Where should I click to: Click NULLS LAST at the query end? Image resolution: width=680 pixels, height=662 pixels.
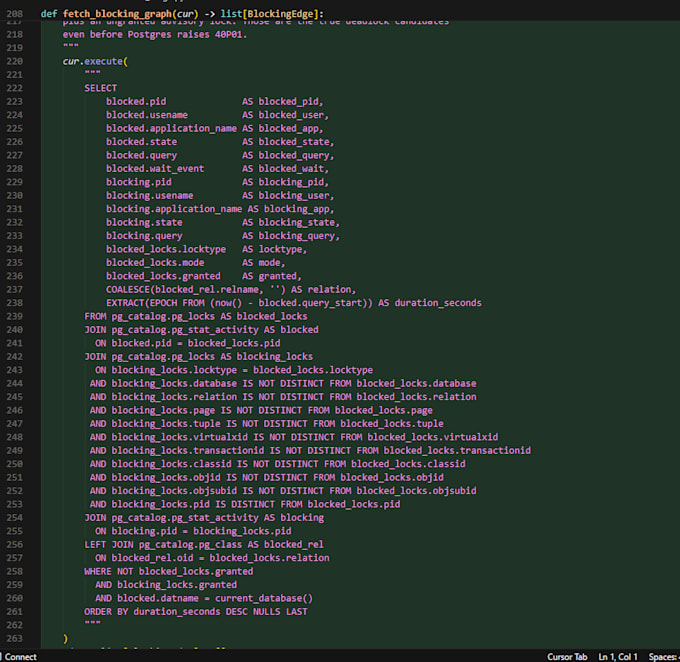point(280,612)
